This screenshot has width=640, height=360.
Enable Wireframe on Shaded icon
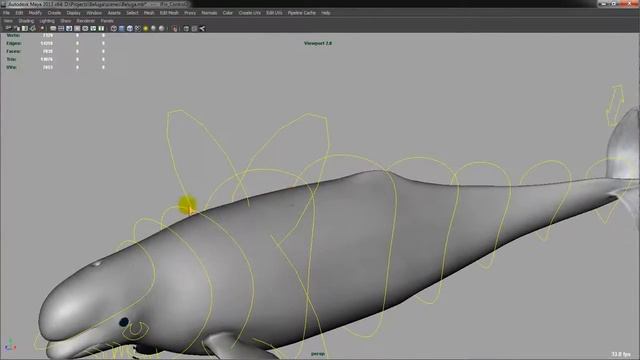point(130,29)
